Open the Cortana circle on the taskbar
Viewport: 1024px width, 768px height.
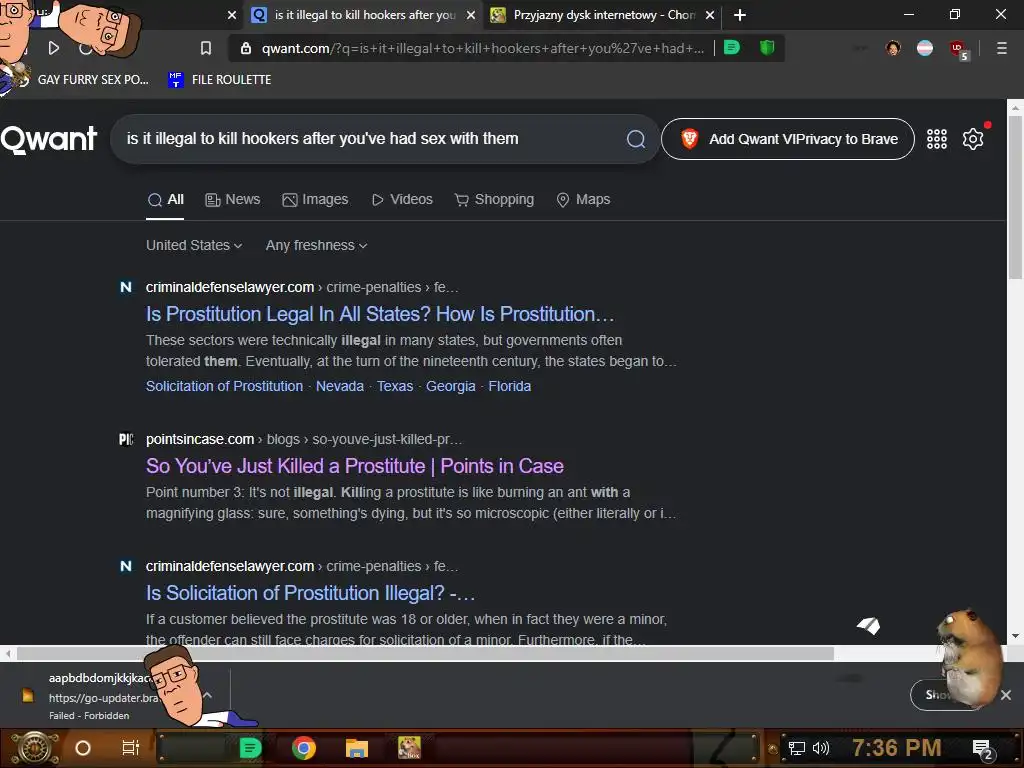(82, 748)
